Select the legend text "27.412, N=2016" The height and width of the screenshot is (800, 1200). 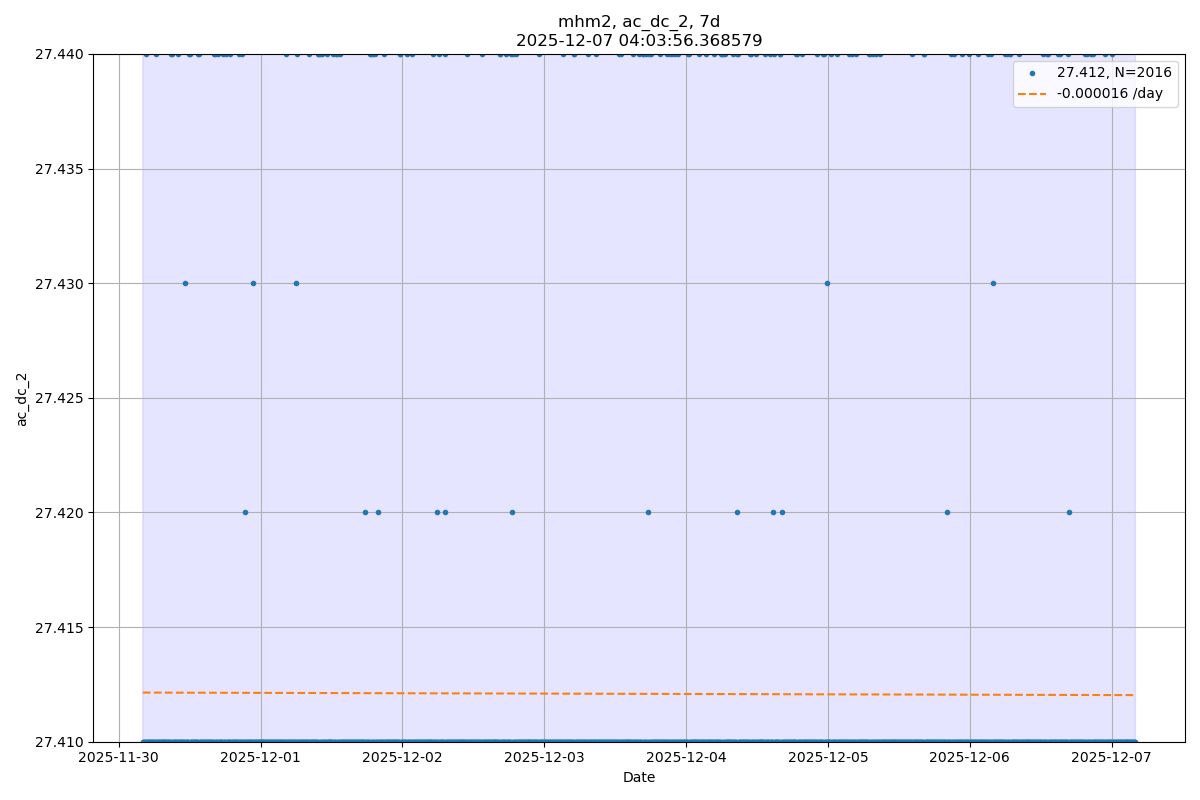1113,73
